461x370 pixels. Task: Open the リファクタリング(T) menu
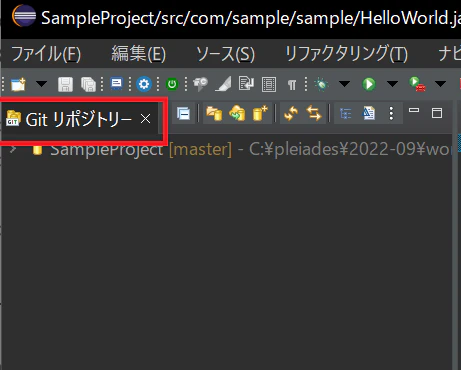346,54
